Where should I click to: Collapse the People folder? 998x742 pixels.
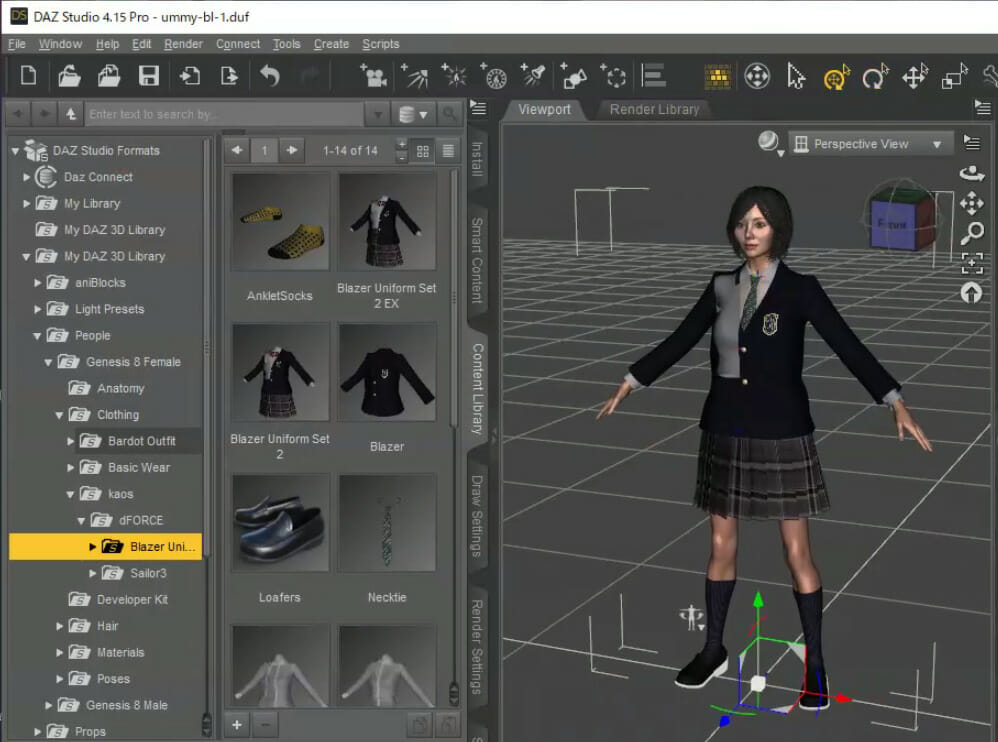38,335
